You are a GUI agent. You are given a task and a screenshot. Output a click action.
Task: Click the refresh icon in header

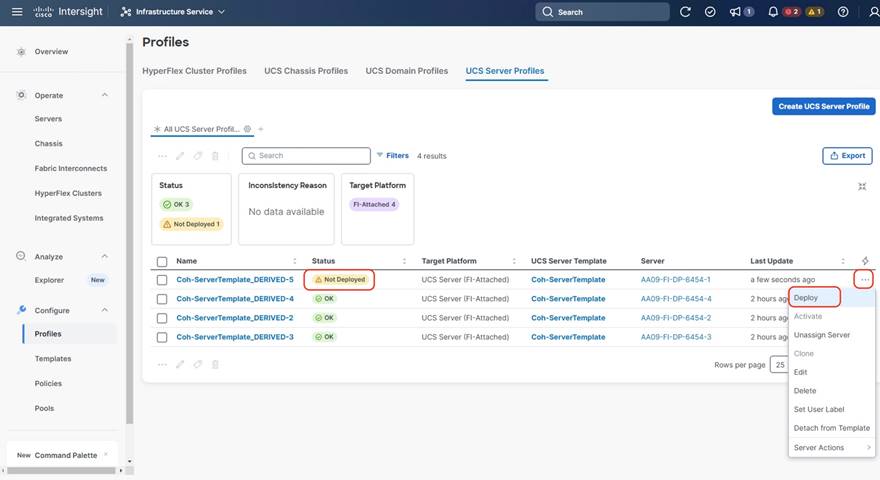click(685, 12)
